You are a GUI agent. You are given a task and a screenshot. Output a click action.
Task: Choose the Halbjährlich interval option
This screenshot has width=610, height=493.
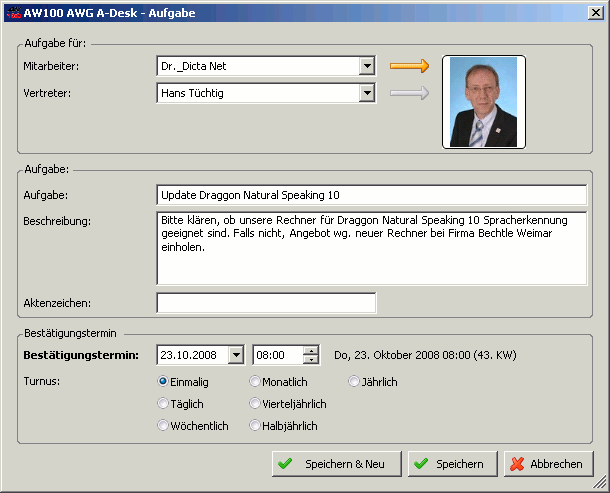pyautogui.click(x=255, y=426)
